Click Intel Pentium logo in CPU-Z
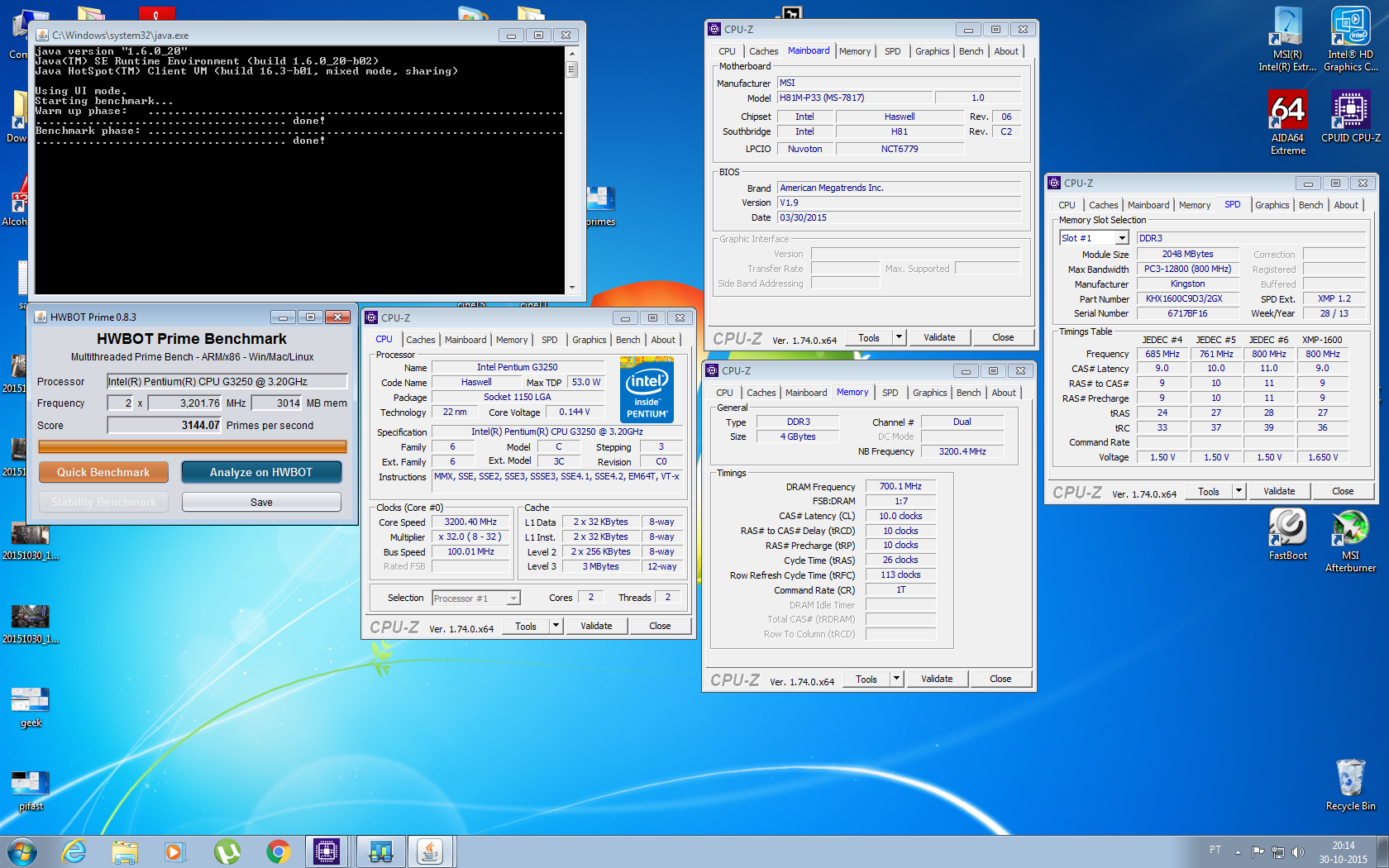Image resolution: width=1389 pixels, height=868 pixels. [x=647, y=389]
